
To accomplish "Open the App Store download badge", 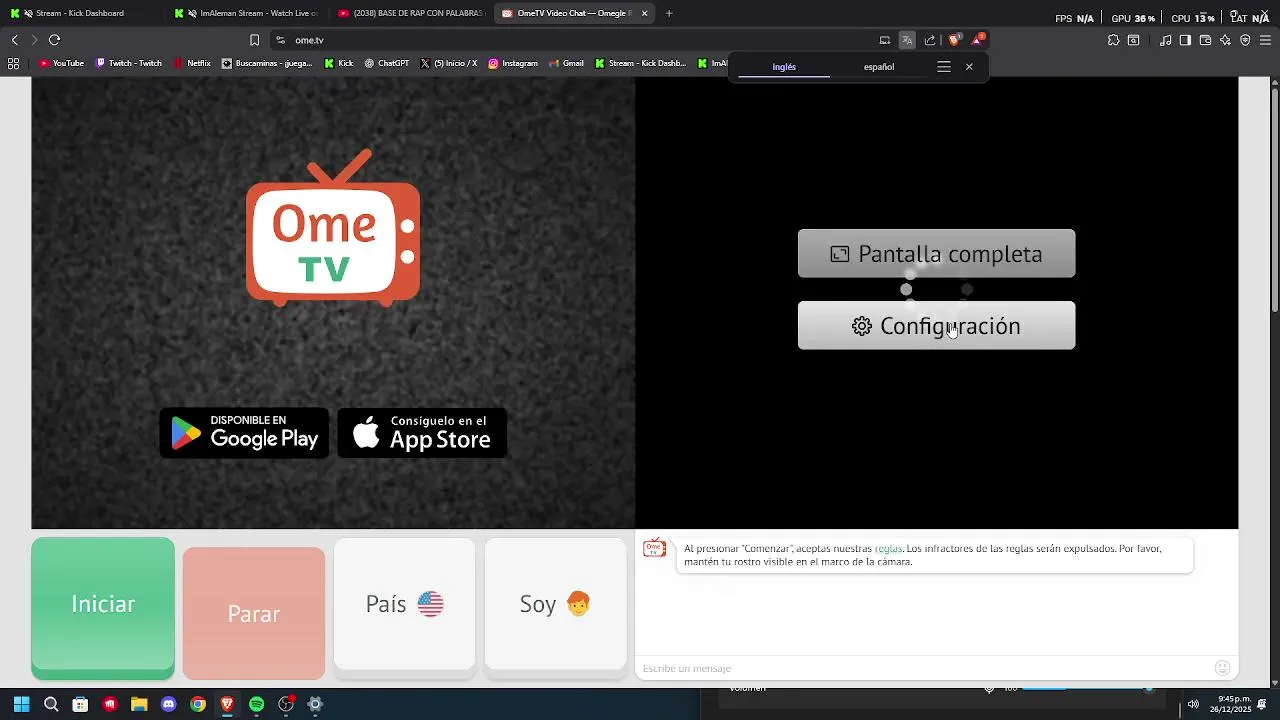I will [x=422, y=433].
